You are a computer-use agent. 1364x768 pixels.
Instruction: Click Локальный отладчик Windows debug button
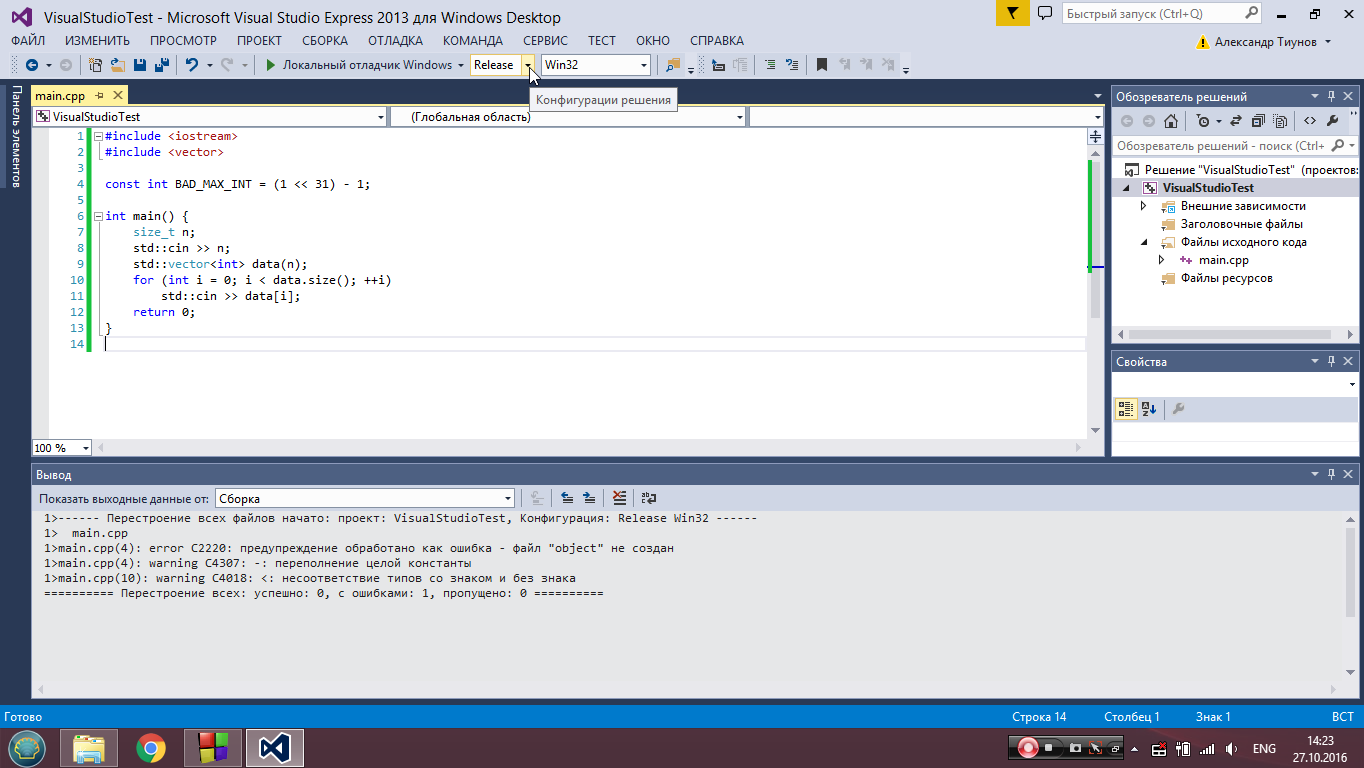pyautogui.click(x=358, y=65)
